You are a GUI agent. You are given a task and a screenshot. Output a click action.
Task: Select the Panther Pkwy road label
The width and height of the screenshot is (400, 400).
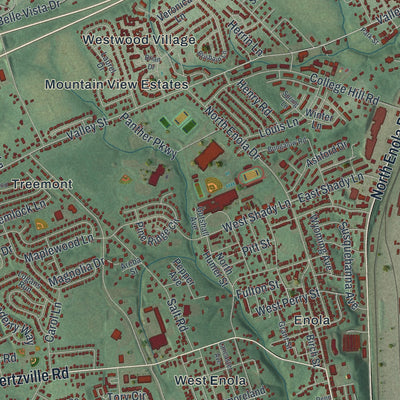[148, 136]
